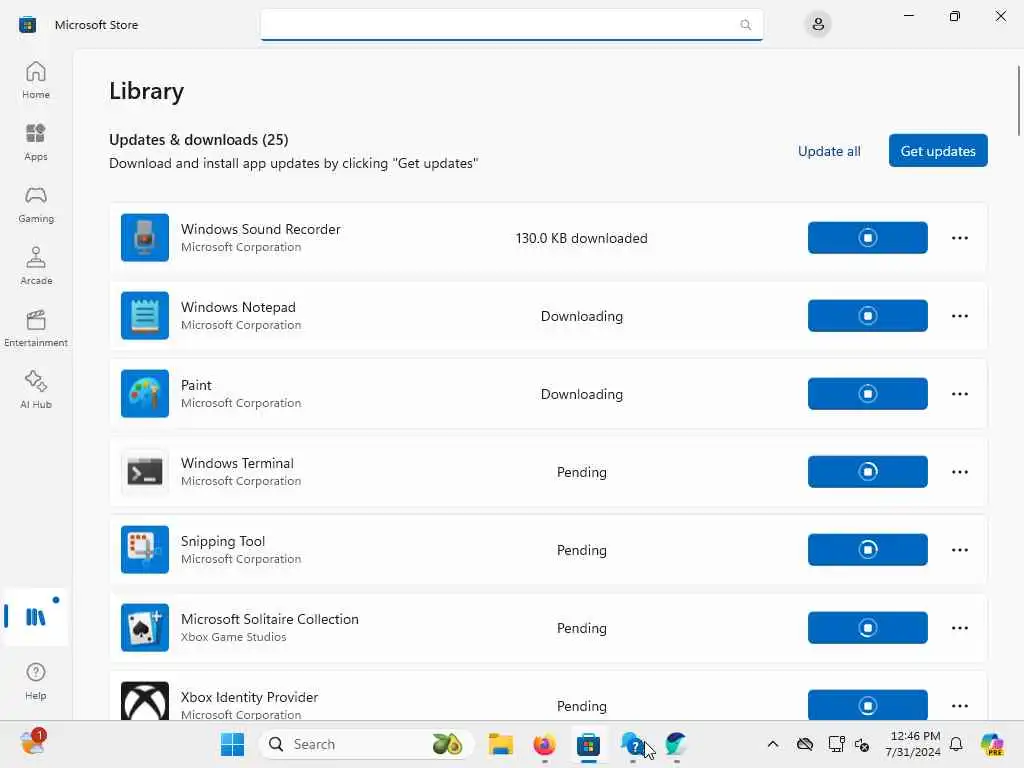Viewport: 1024px width, 768px height.
Task: Open the taskbar clock showing 12:46 PM
Action: 913,744
